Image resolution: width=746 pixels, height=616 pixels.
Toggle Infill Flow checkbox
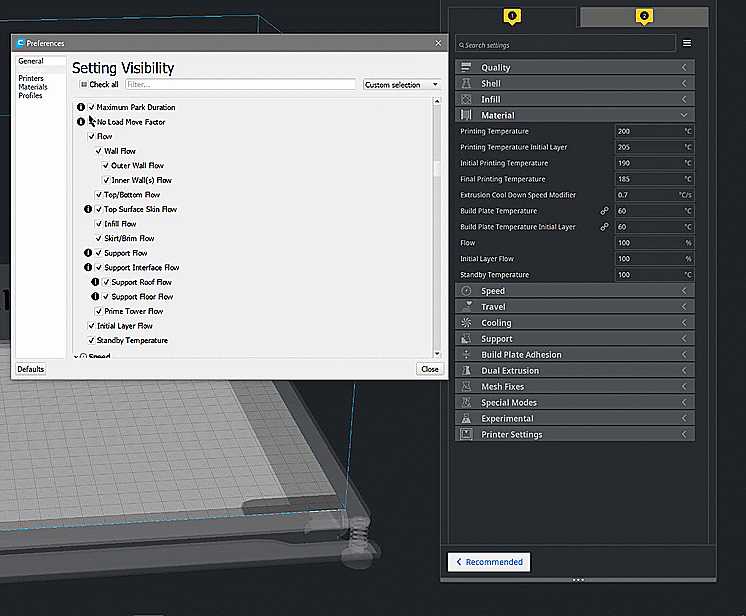click(98, 224)
